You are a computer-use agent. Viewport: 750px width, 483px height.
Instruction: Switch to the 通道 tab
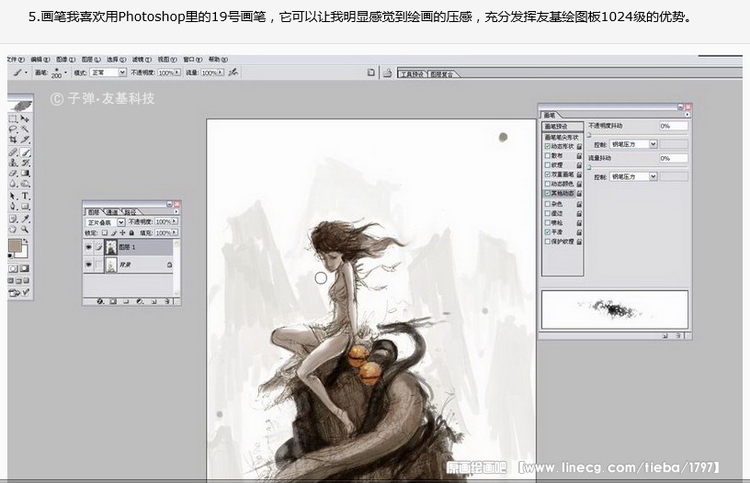point(111,212)
